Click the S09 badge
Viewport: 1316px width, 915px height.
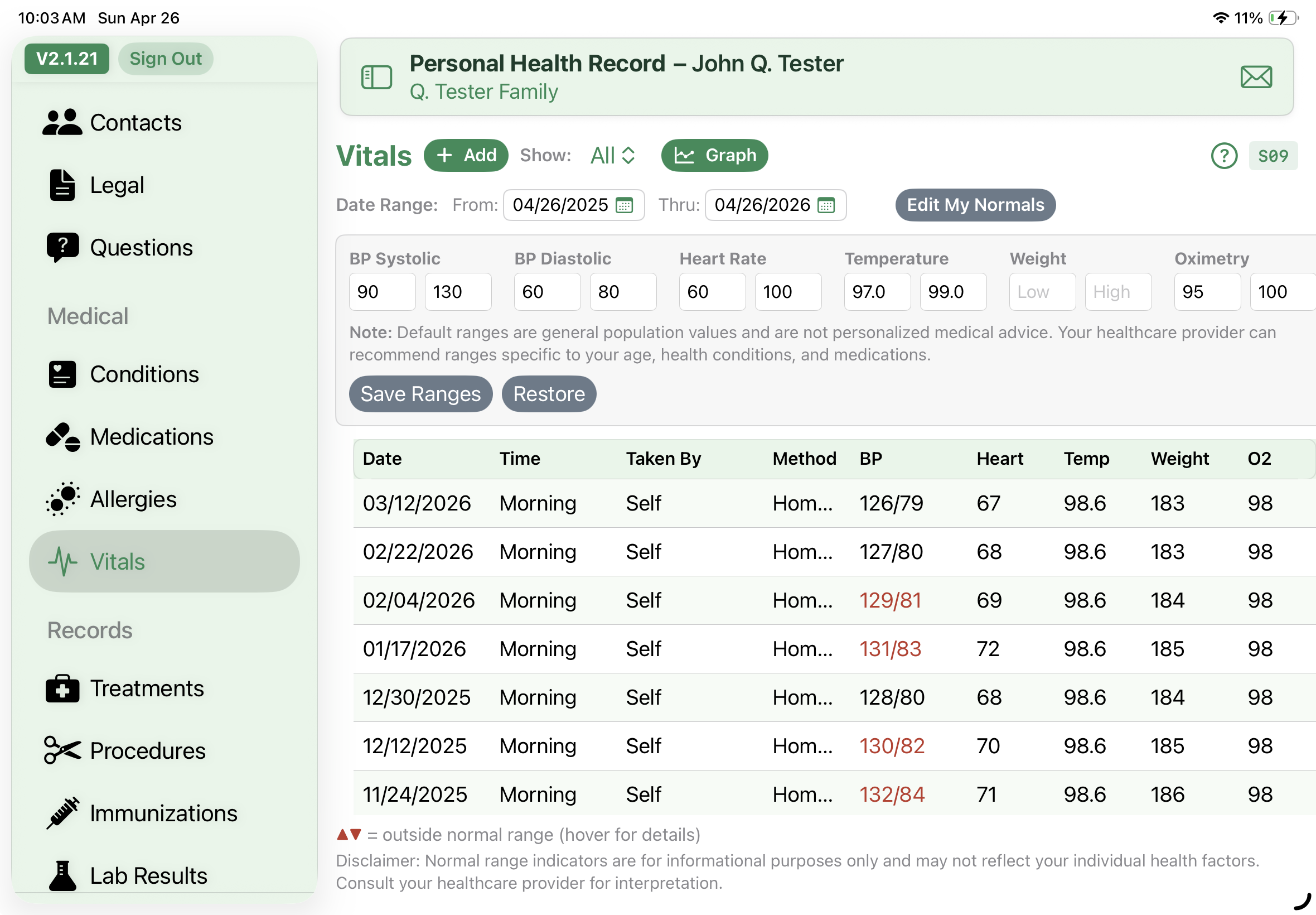(x=1273, y=155)
